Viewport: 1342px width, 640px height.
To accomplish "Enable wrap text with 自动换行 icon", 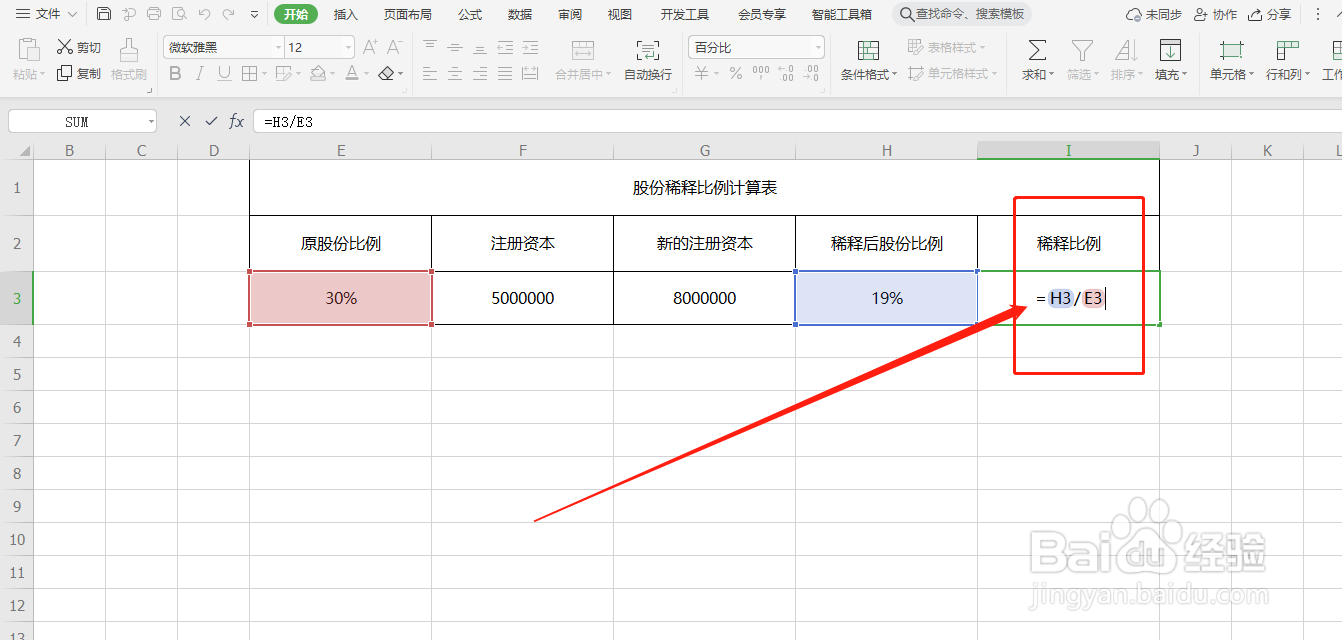I will (646, 55).
